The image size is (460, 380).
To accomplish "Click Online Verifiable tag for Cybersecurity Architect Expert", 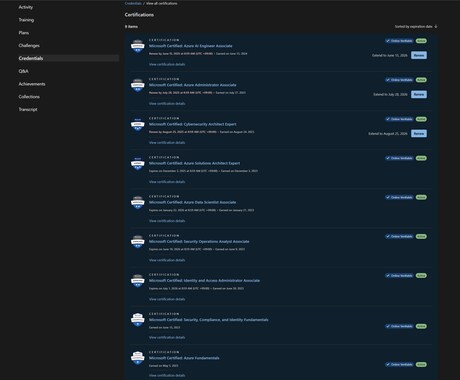I will (x=399, y=119).
